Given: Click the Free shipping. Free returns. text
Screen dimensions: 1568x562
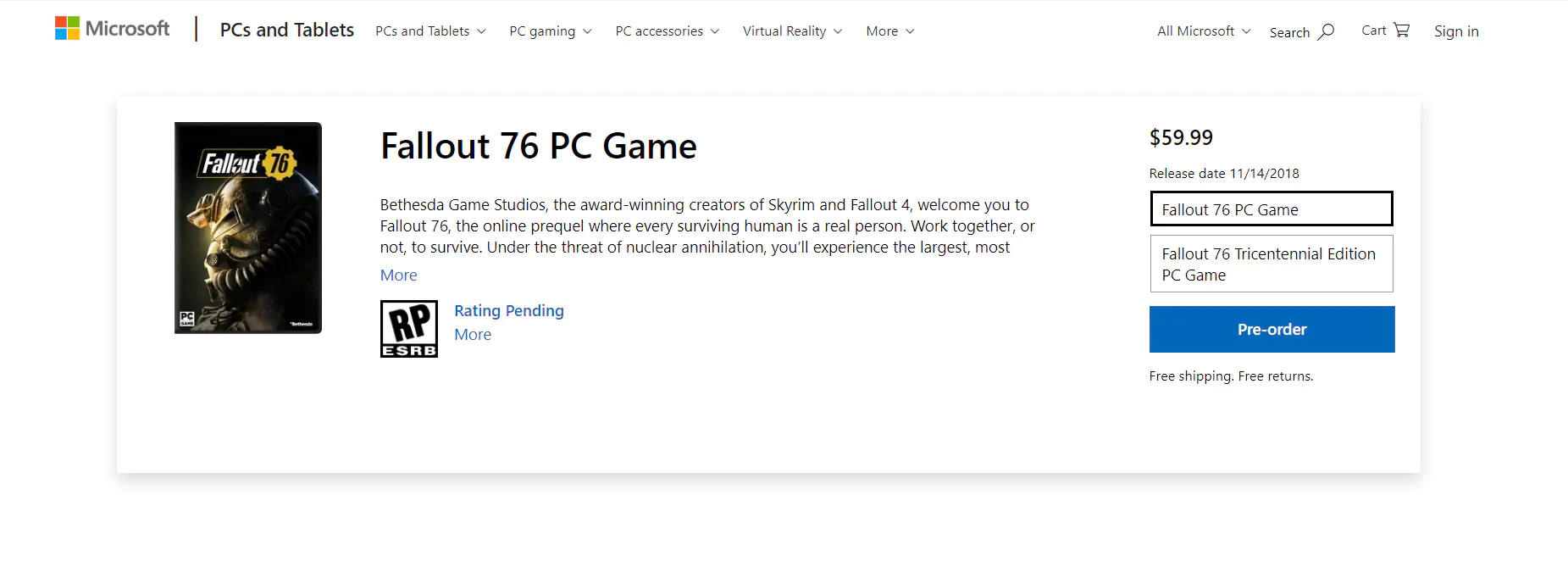Looking at the screenshot, I should click(1231, 376).
